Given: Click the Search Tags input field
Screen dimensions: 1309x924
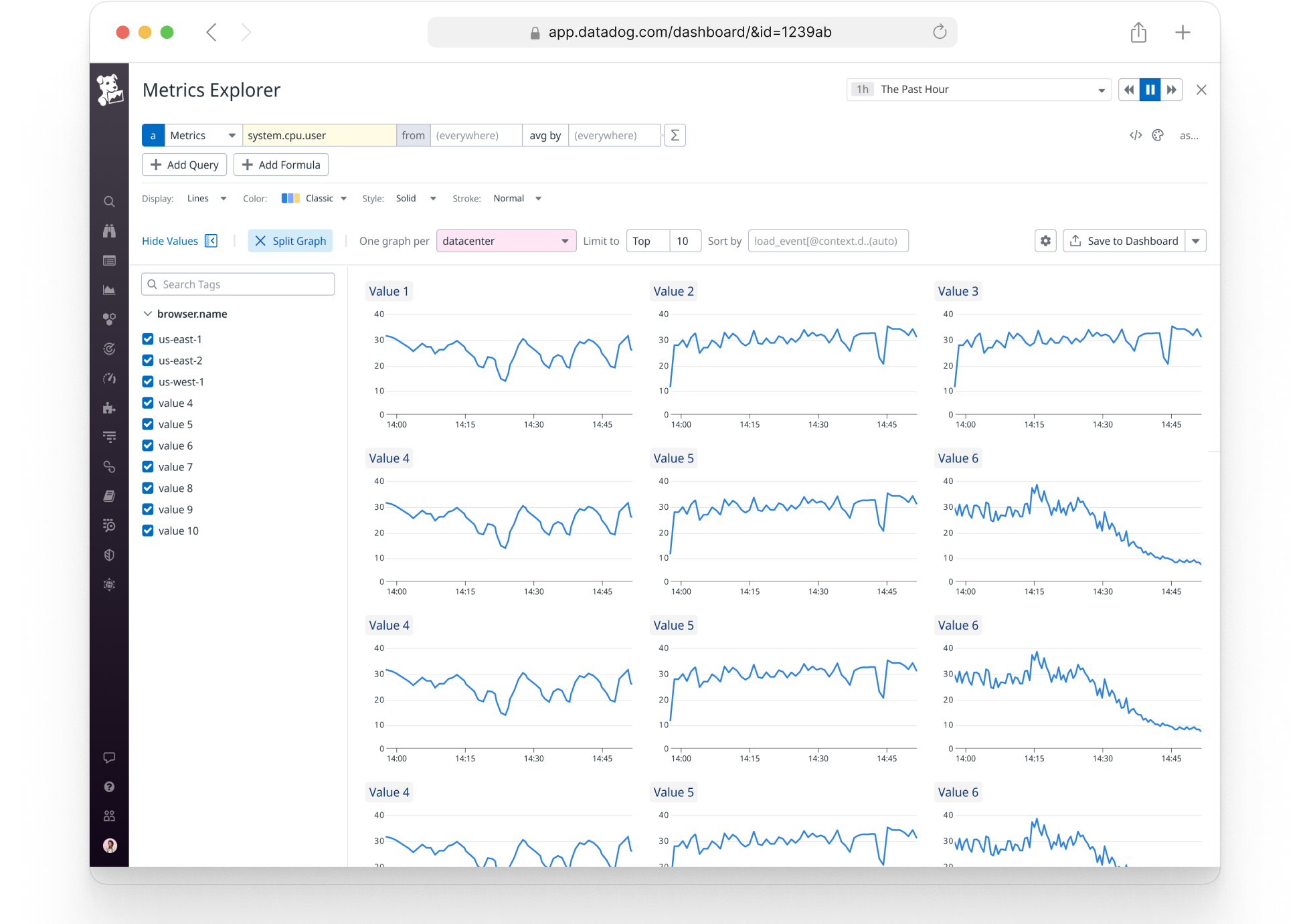Looking at the screenshot, I should pos(238,284).
